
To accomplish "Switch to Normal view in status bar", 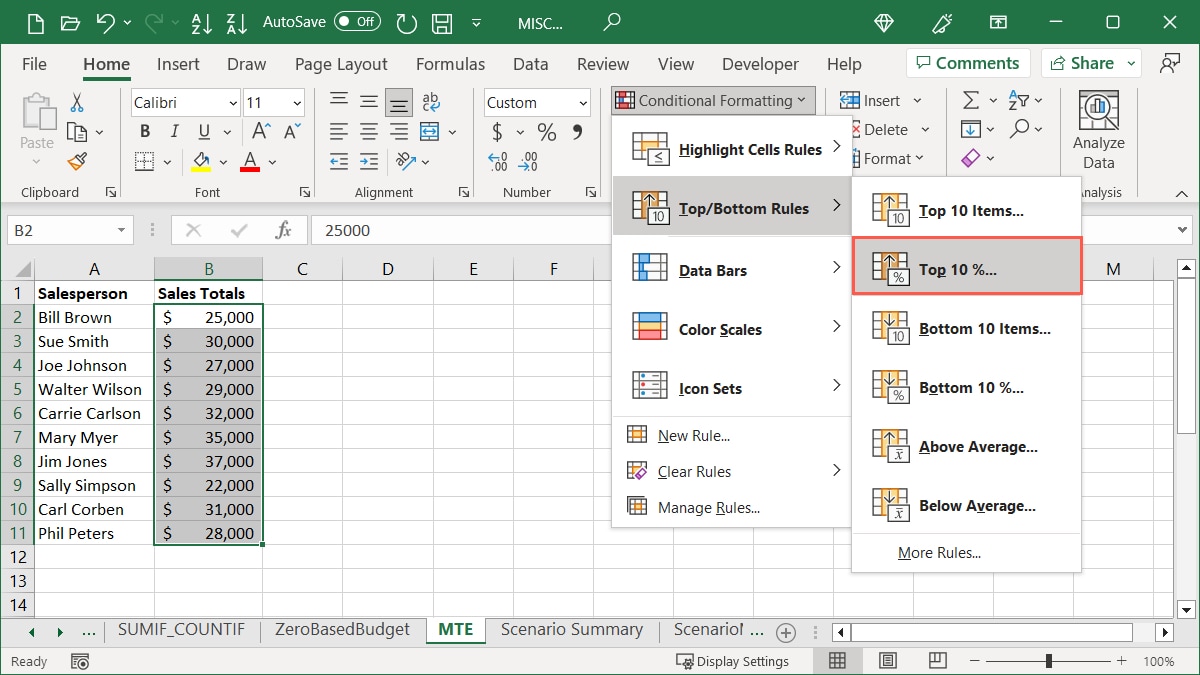I will pyautogui.click(x=837, y=661).
